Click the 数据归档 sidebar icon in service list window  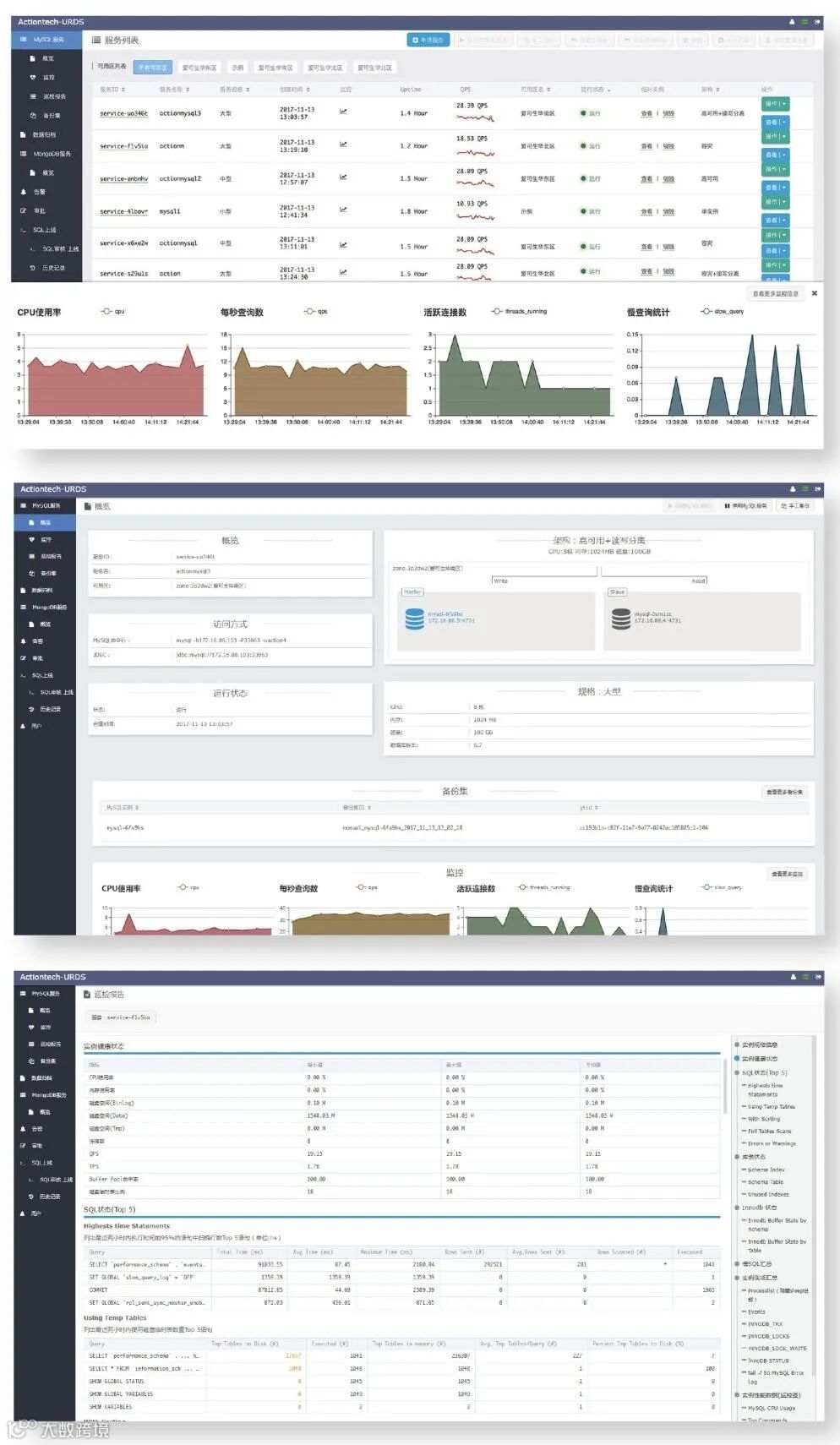tap(24, 134)
